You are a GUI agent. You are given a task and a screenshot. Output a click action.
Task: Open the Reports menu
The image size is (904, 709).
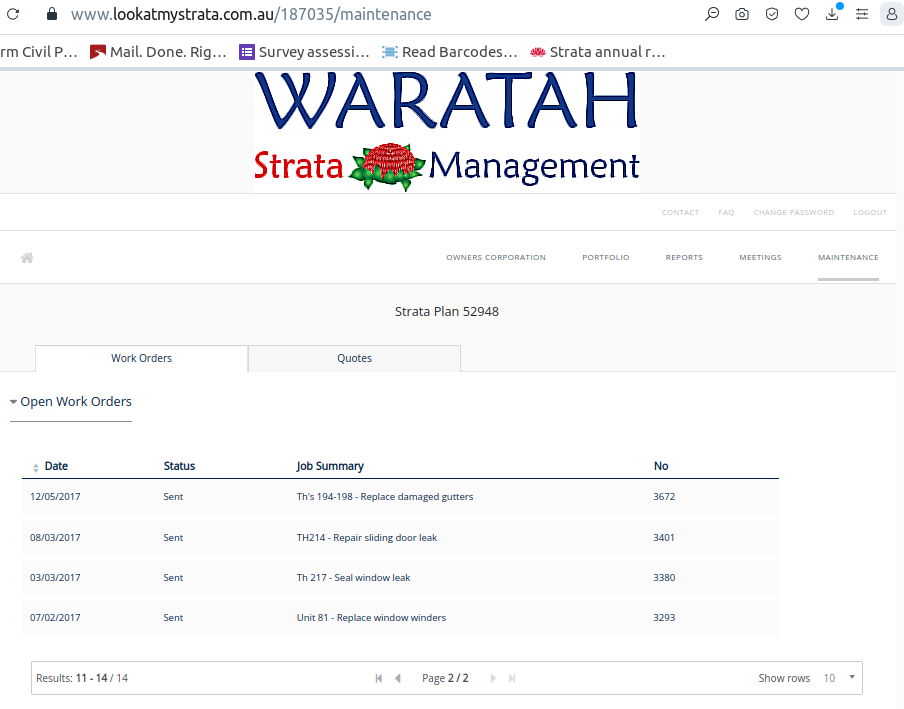tap(684, 258)
